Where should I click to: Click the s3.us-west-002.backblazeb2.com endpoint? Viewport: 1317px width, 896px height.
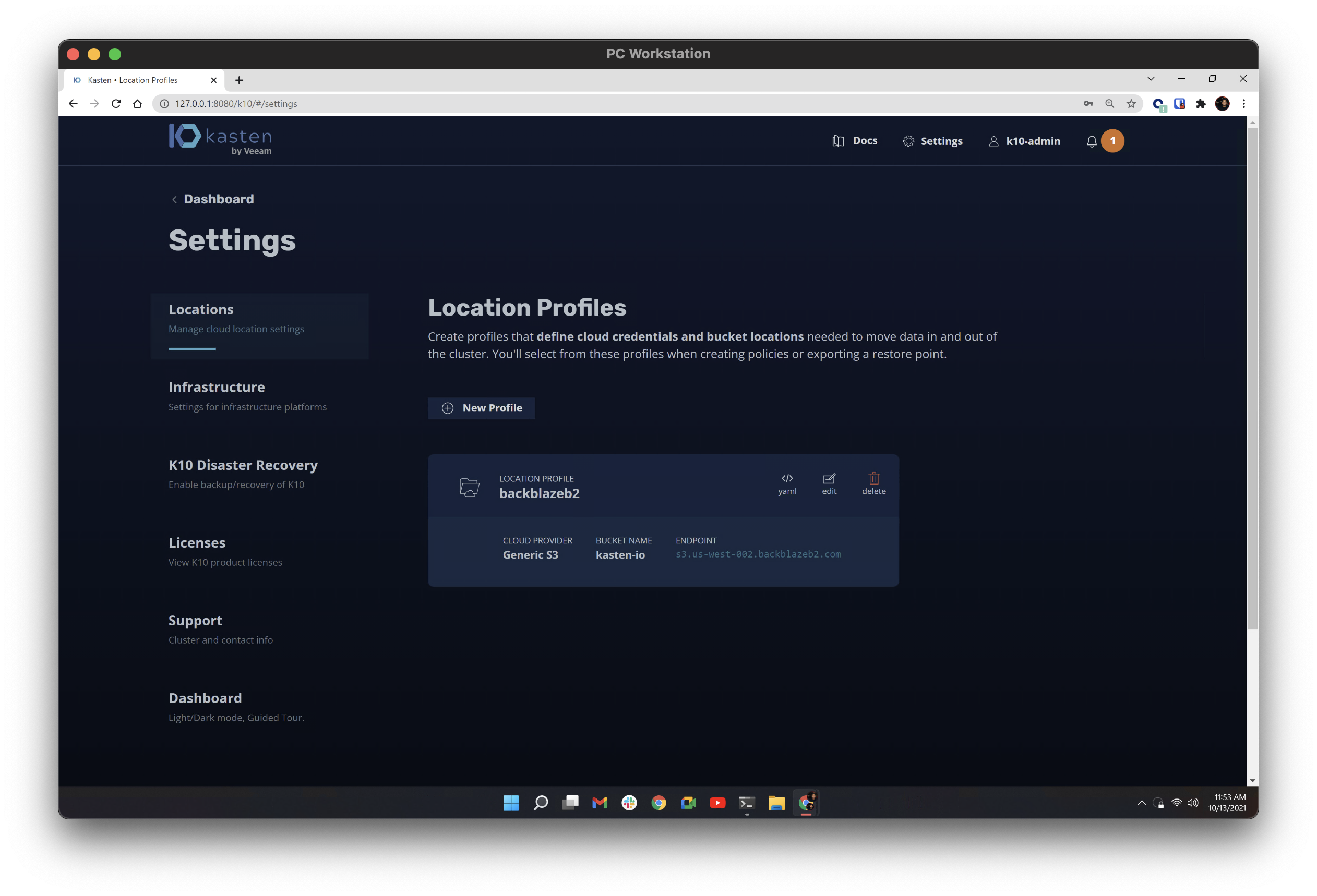click(x=758, y=554)
